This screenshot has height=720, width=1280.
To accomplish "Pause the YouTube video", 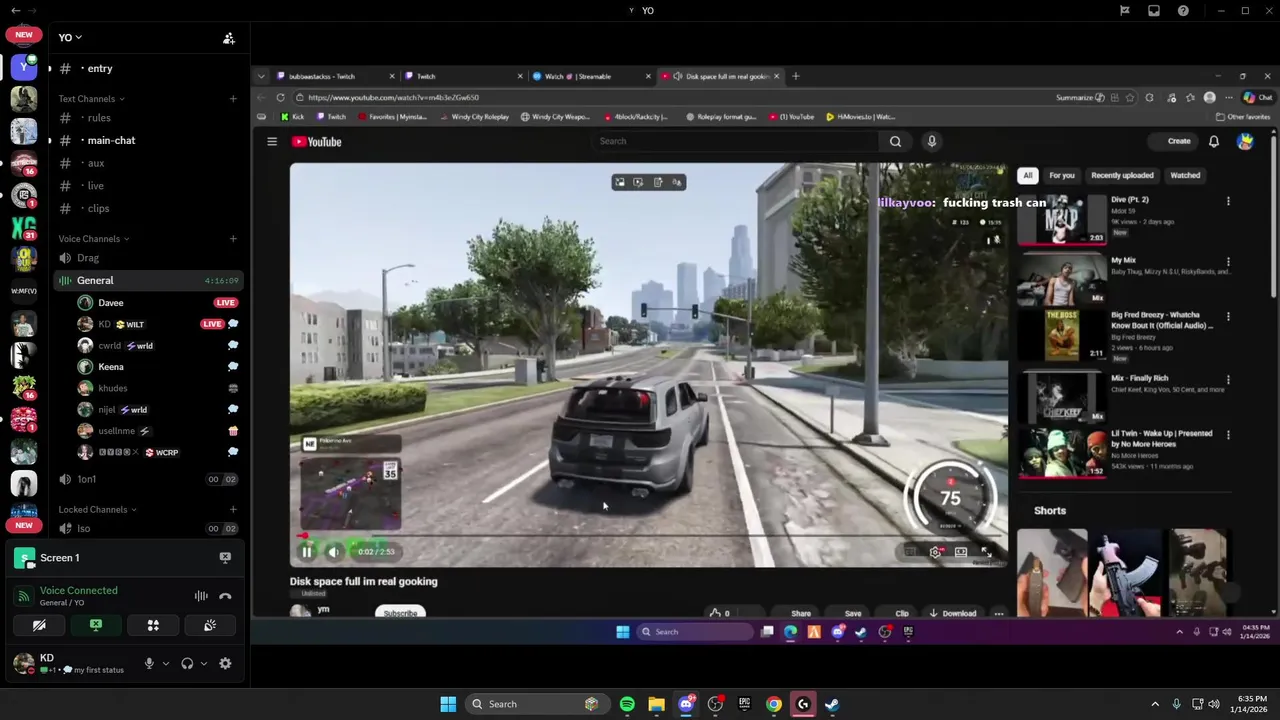I will click(x=307, y=552).
